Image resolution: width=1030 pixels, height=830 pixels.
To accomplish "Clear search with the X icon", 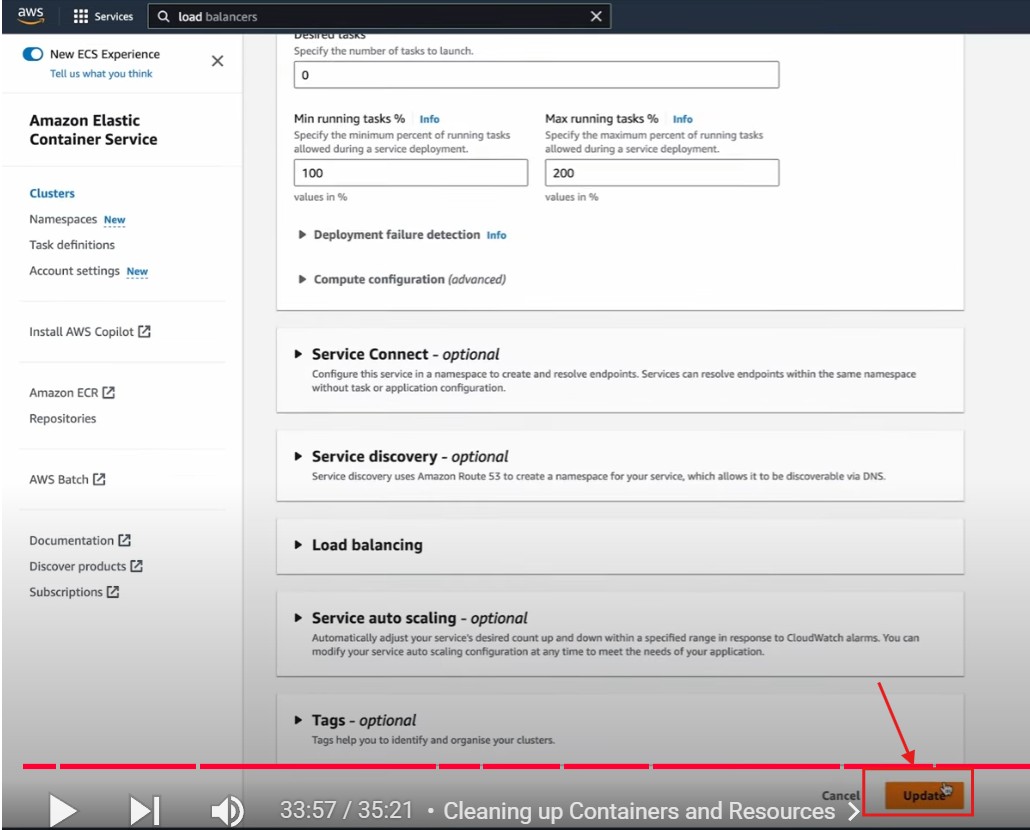I will (596, 16).
